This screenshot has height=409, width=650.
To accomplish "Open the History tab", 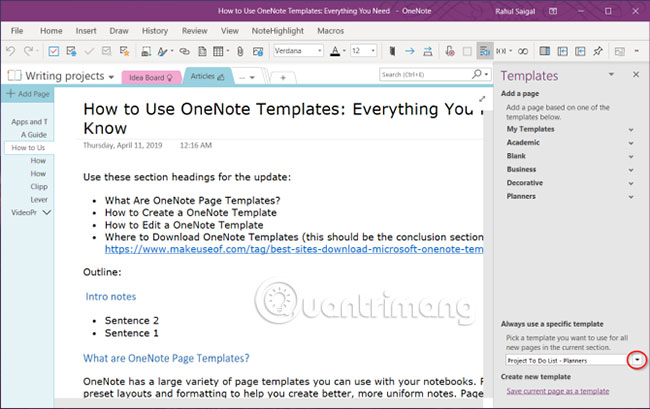I will pyautogui.click(x=155, y=31).
